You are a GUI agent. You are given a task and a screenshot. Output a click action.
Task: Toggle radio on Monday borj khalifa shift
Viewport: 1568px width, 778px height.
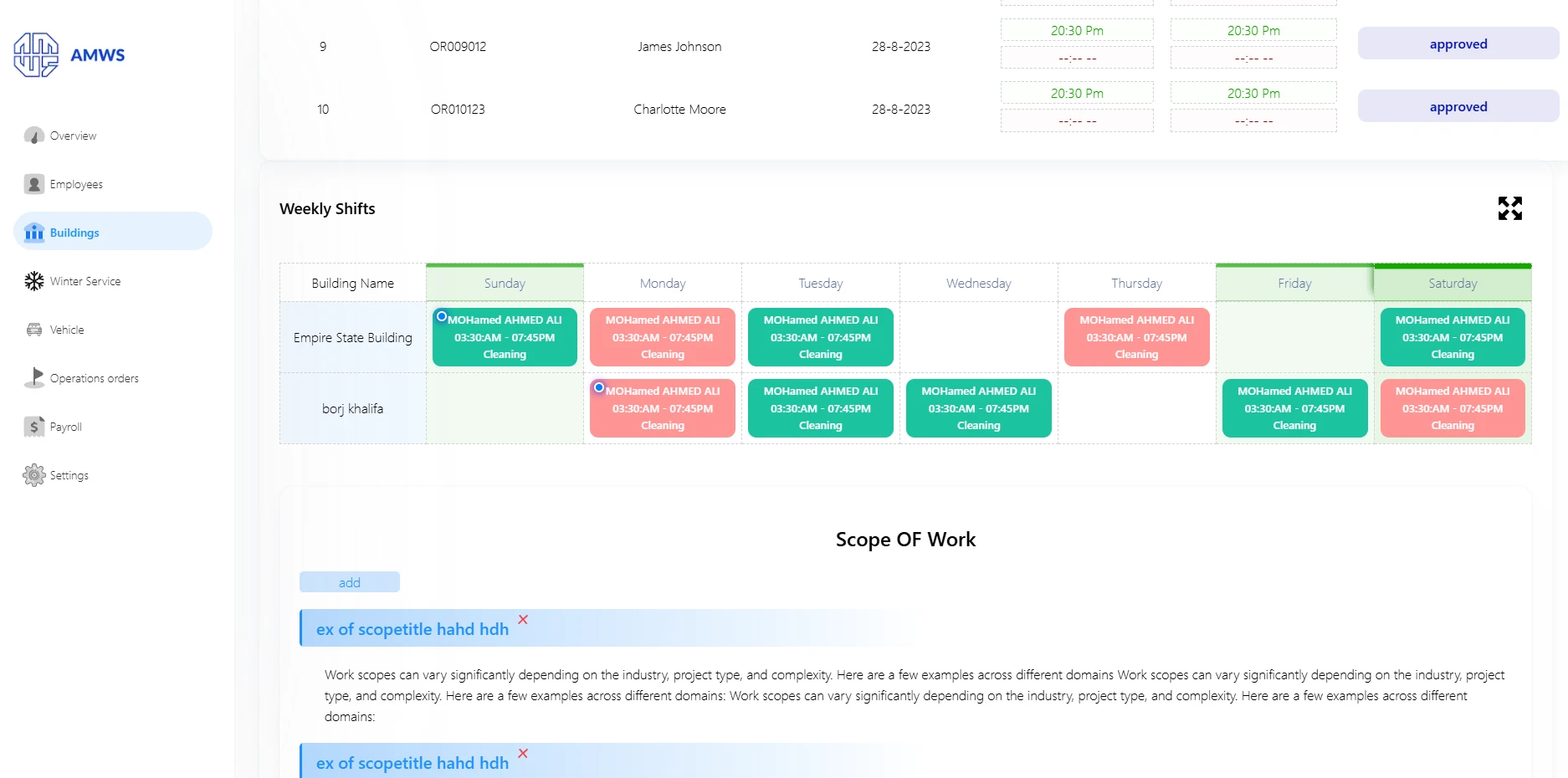point(599,387)
